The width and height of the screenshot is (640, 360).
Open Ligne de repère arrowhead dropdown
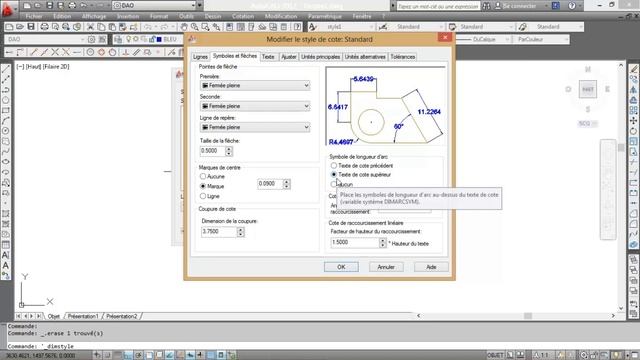[255, 127]
